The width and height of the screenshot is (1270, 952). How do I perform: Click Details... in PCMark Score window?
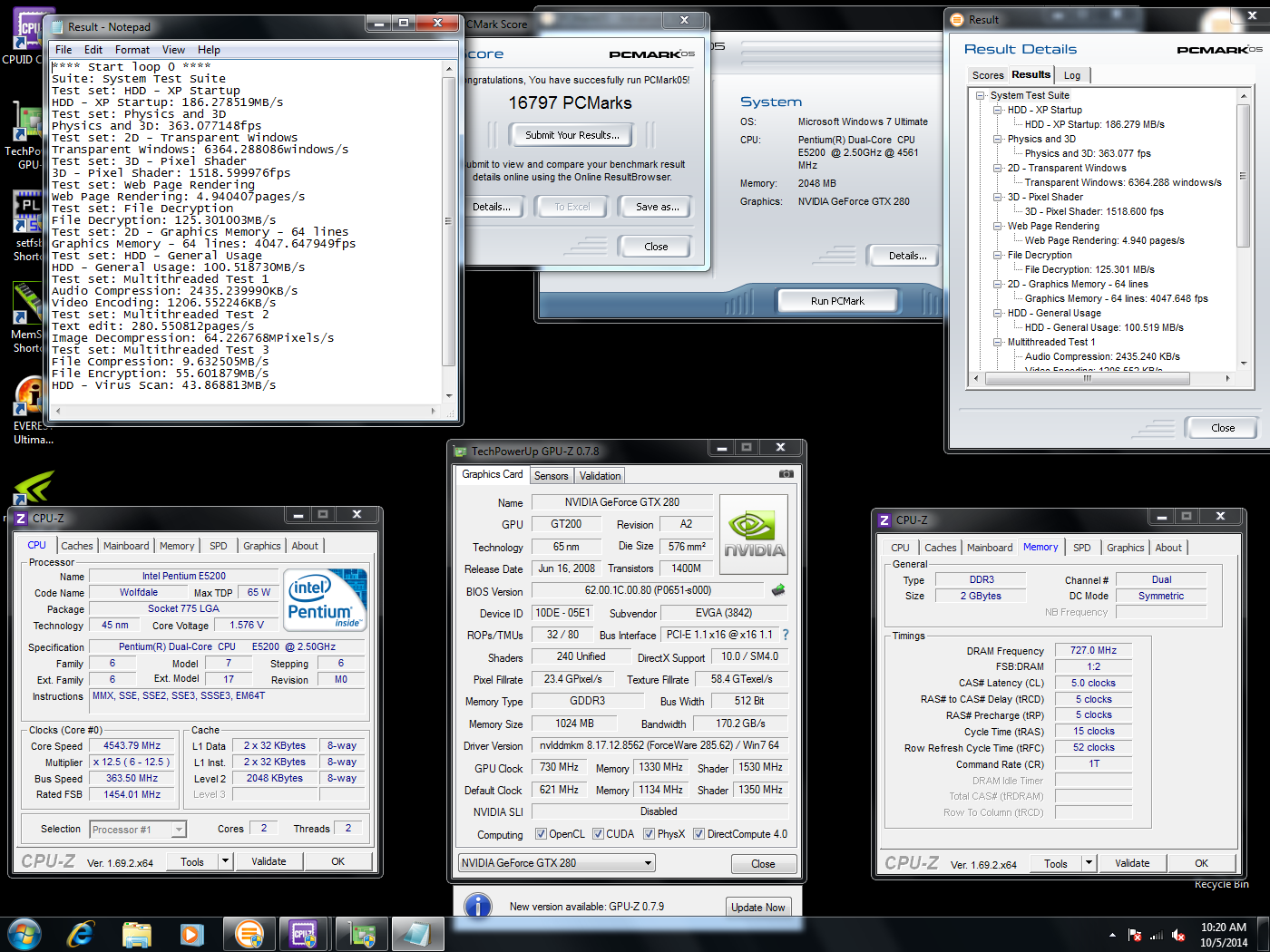click(492, 207)
